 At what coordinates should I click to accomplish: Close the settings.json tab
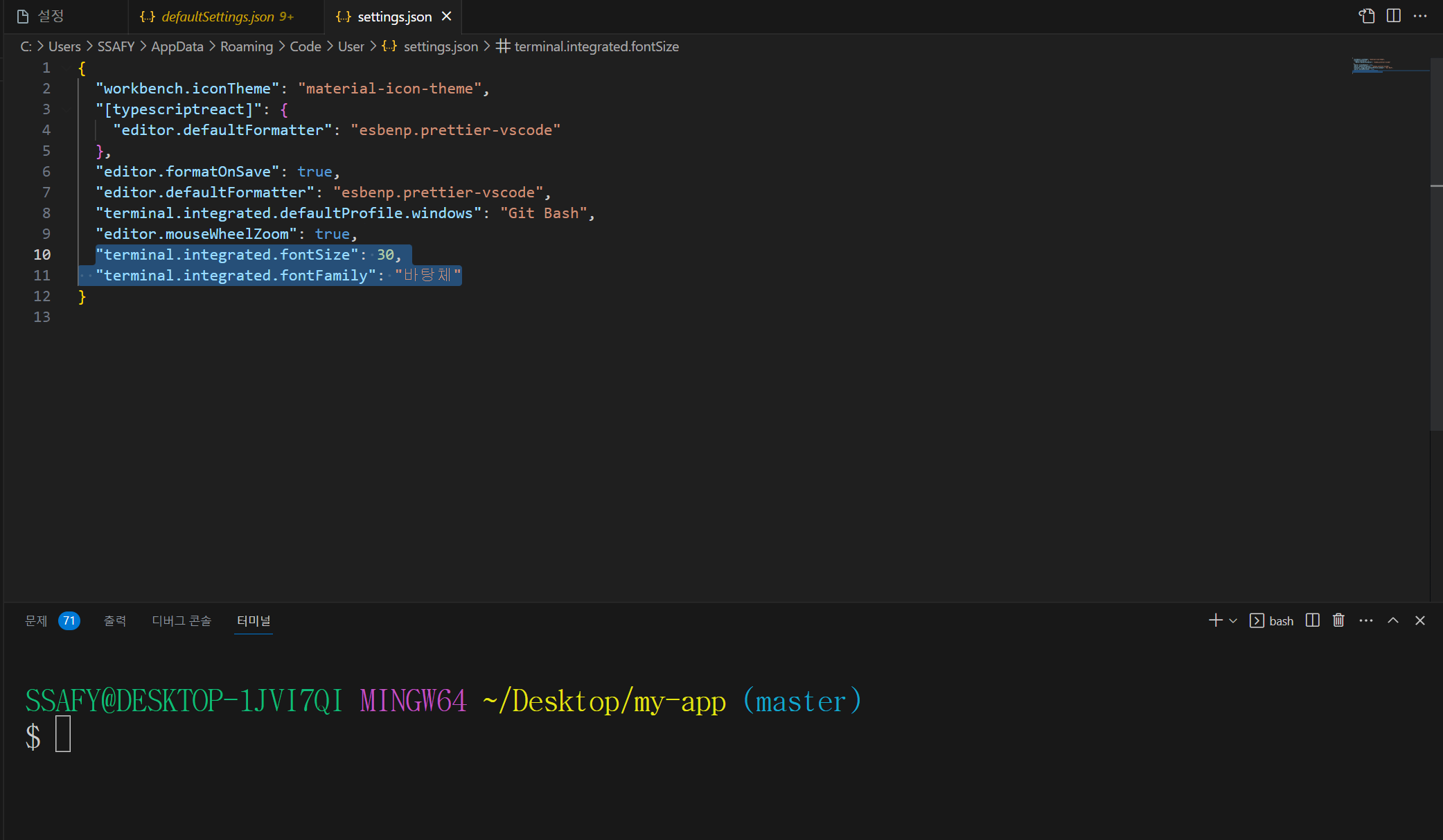click(x=447, y=16)
